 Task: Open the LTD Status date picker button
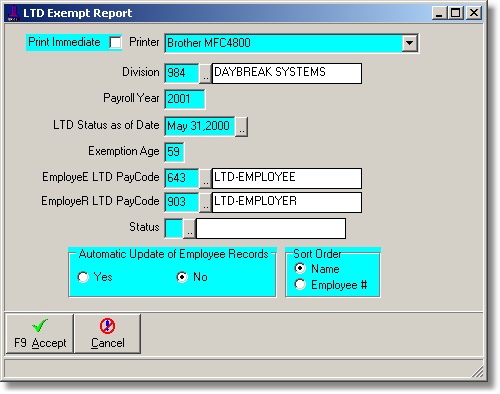point(241,126)
